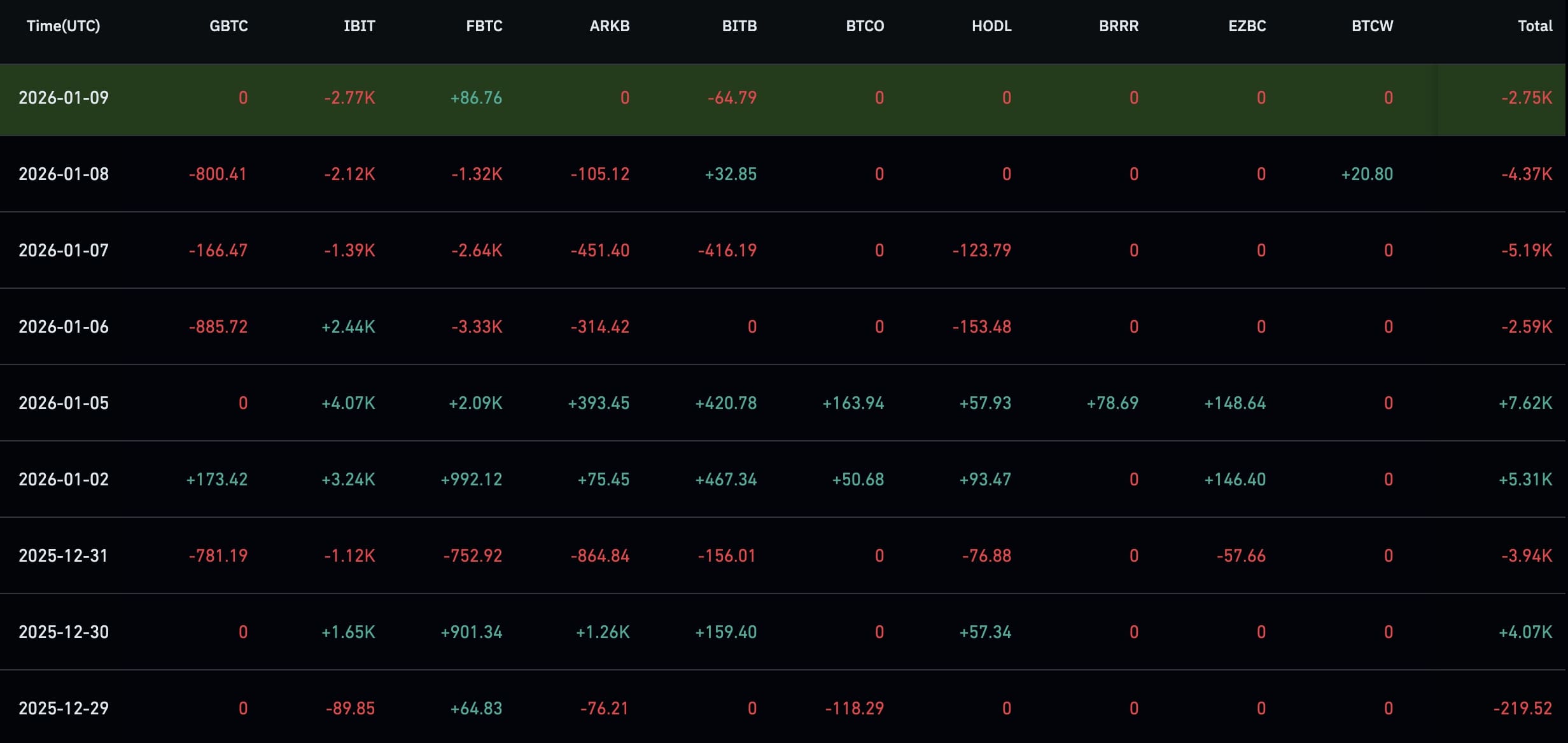
Task: Click the Total column header
Action: click(x=1535, y=26)
